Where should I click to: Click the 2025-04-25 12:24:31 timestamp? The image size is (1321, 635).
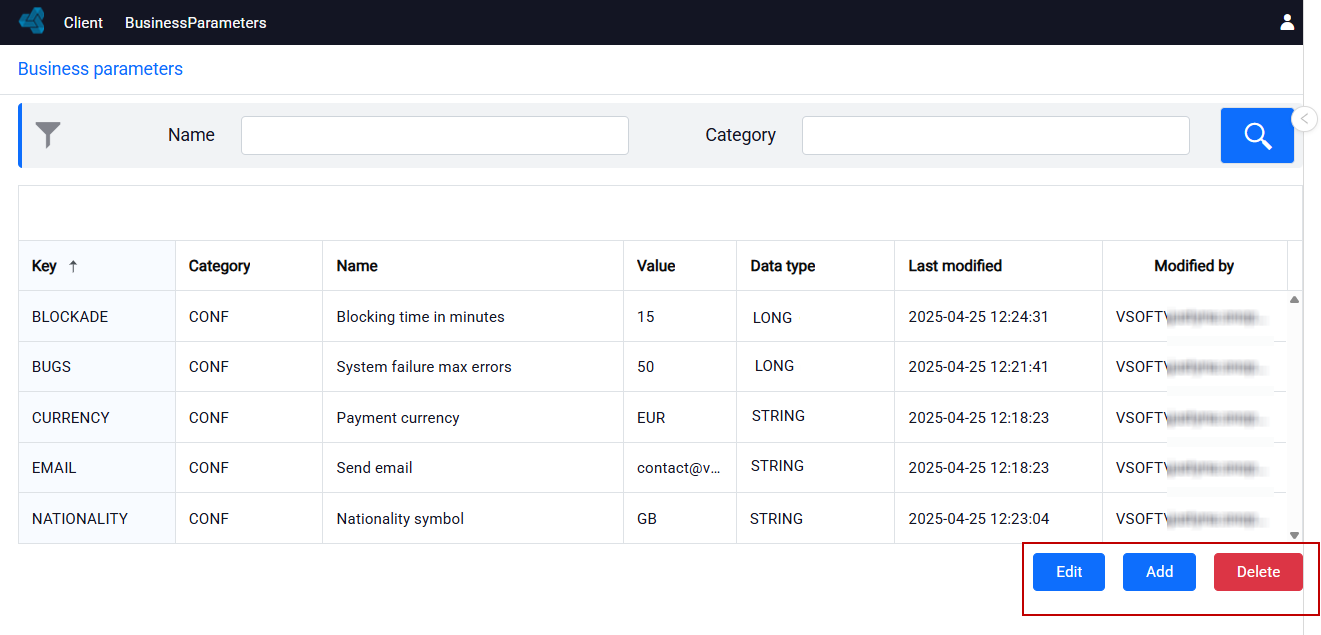pyautogui.click(x=978, y=317)
